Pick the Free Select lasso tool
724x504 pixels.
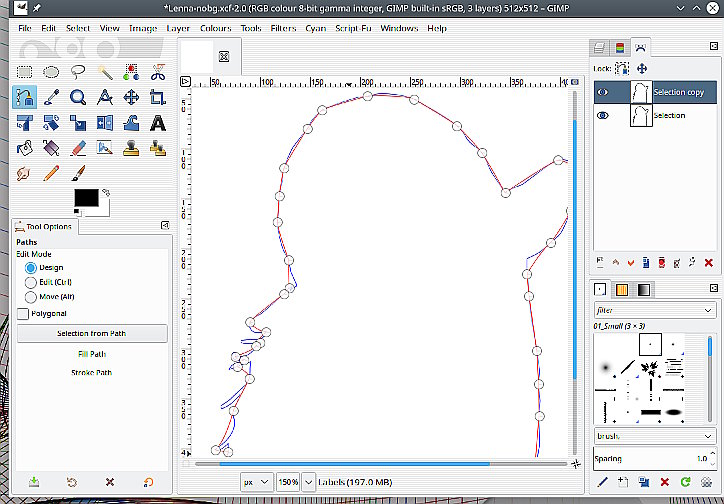(x=78, y=72)
